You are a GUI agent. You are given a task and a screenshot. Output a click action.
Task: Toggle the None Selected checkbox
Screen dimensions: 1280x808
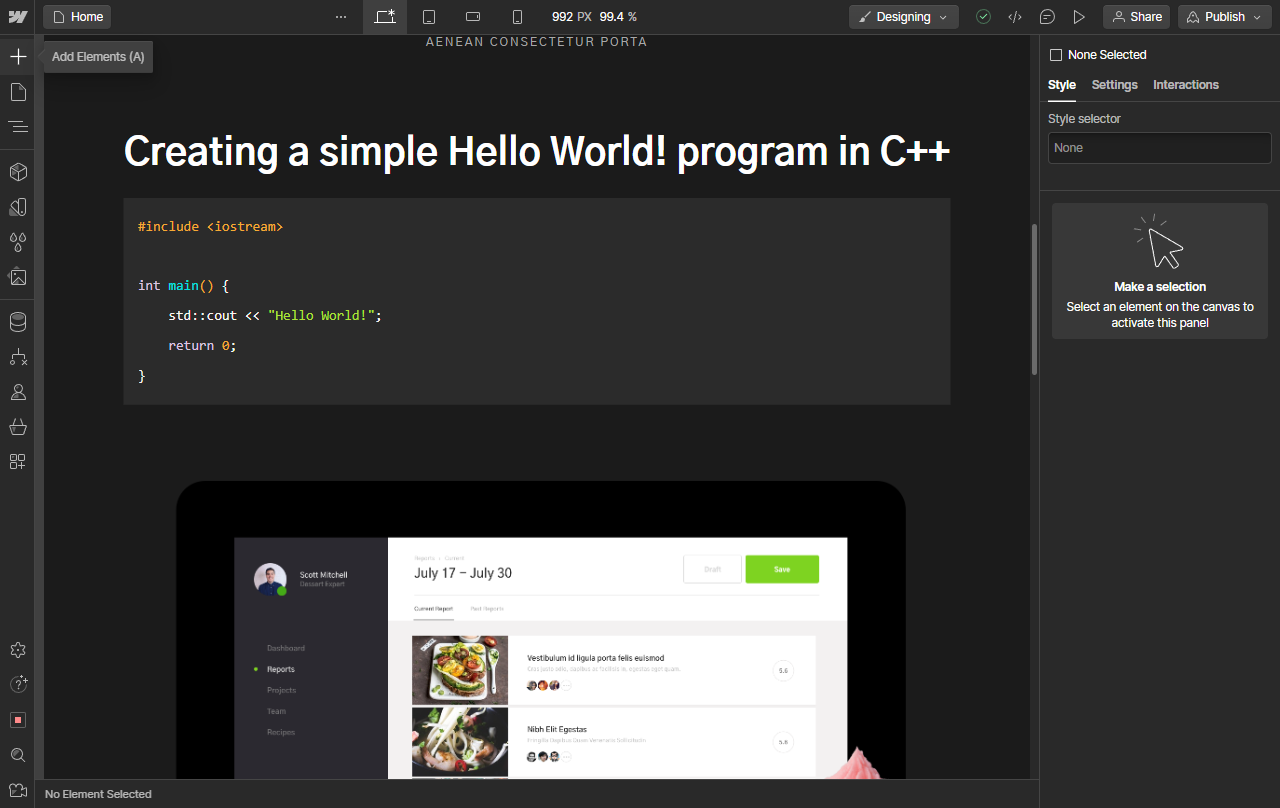pyautogui.click(x=1056, y=55)
